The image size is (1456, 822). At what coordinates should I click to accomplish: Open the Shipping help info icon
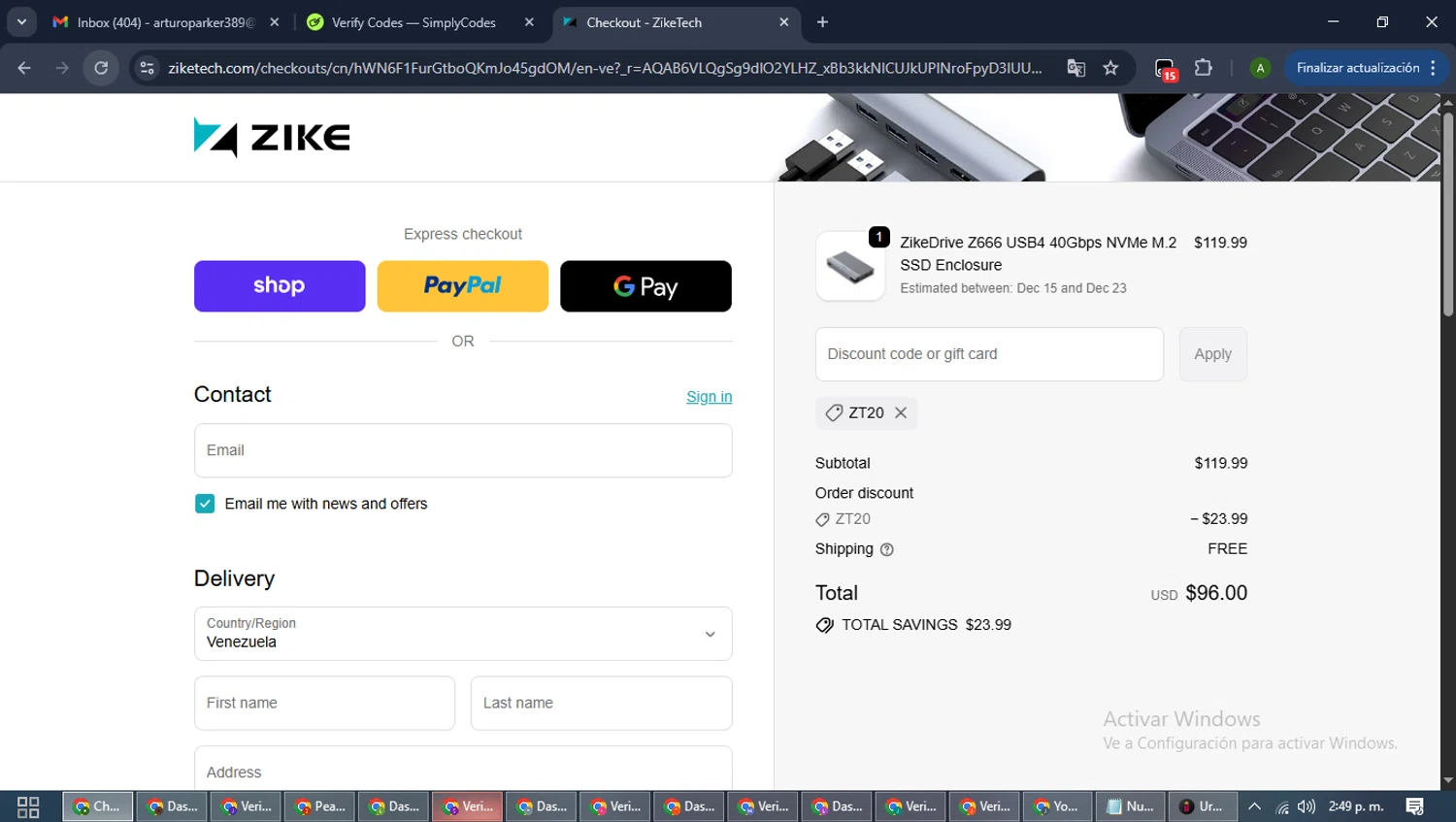[x=886, y=549]
